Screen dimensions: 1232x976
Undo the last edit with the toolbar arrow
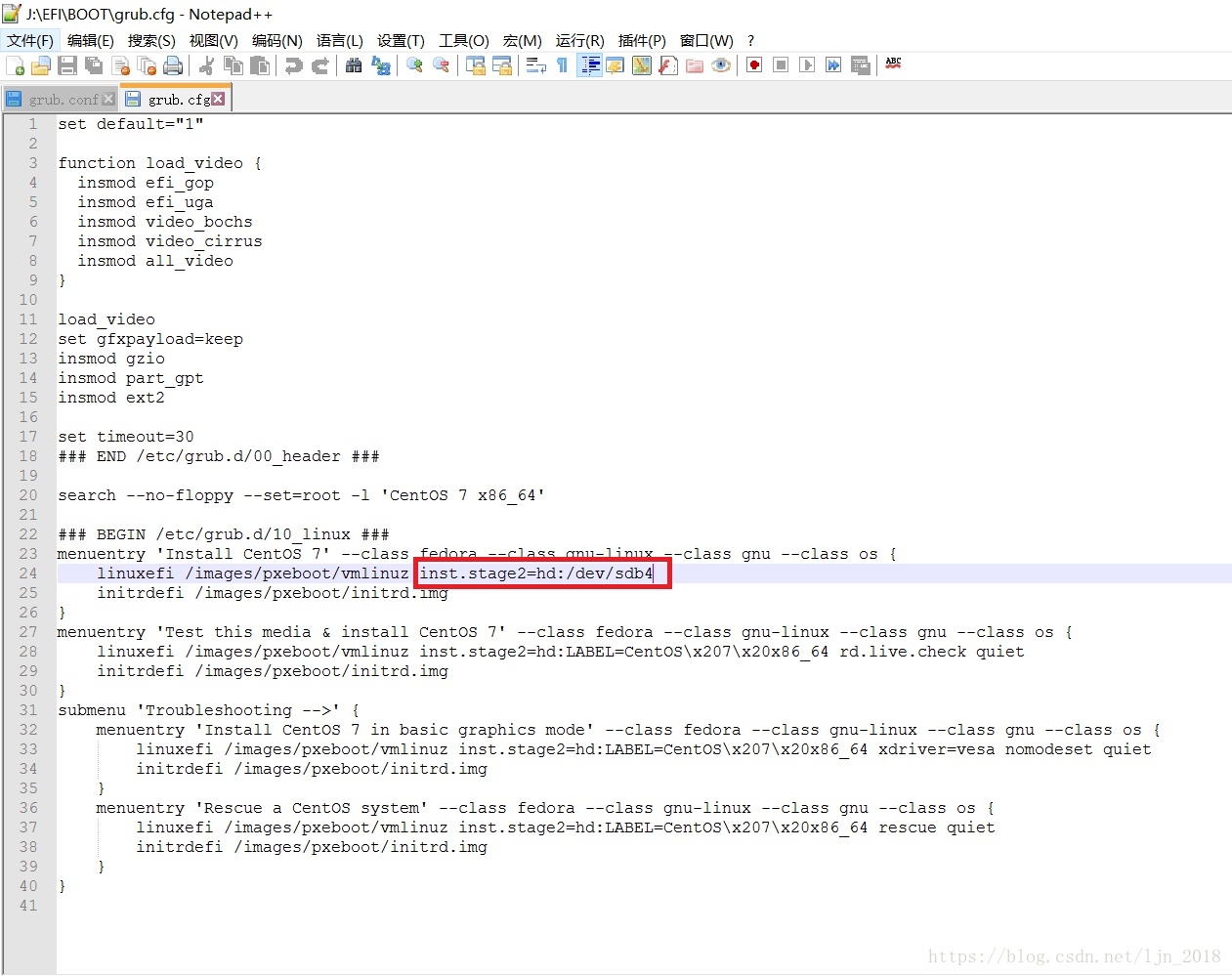293,65
